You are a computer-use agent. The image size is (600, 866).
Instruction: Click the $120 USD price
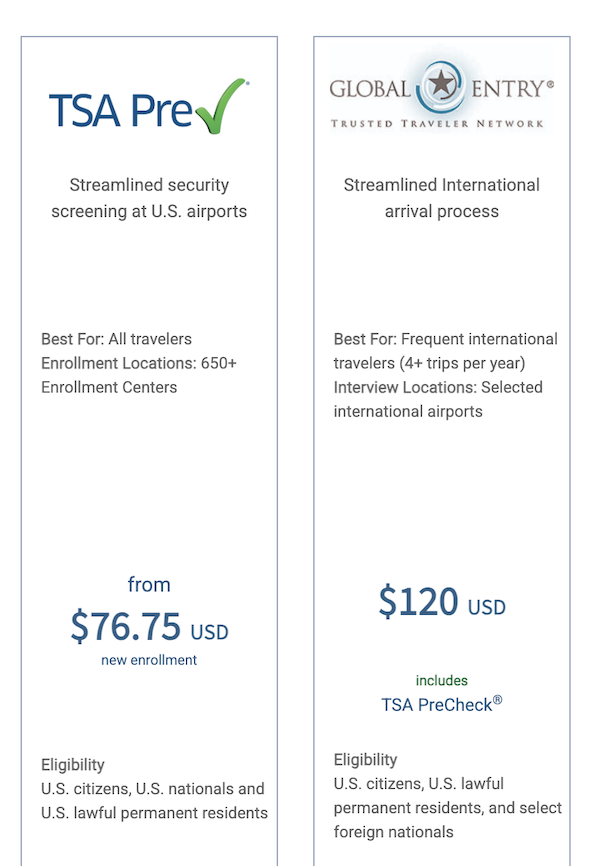click(x=441, y=603)
